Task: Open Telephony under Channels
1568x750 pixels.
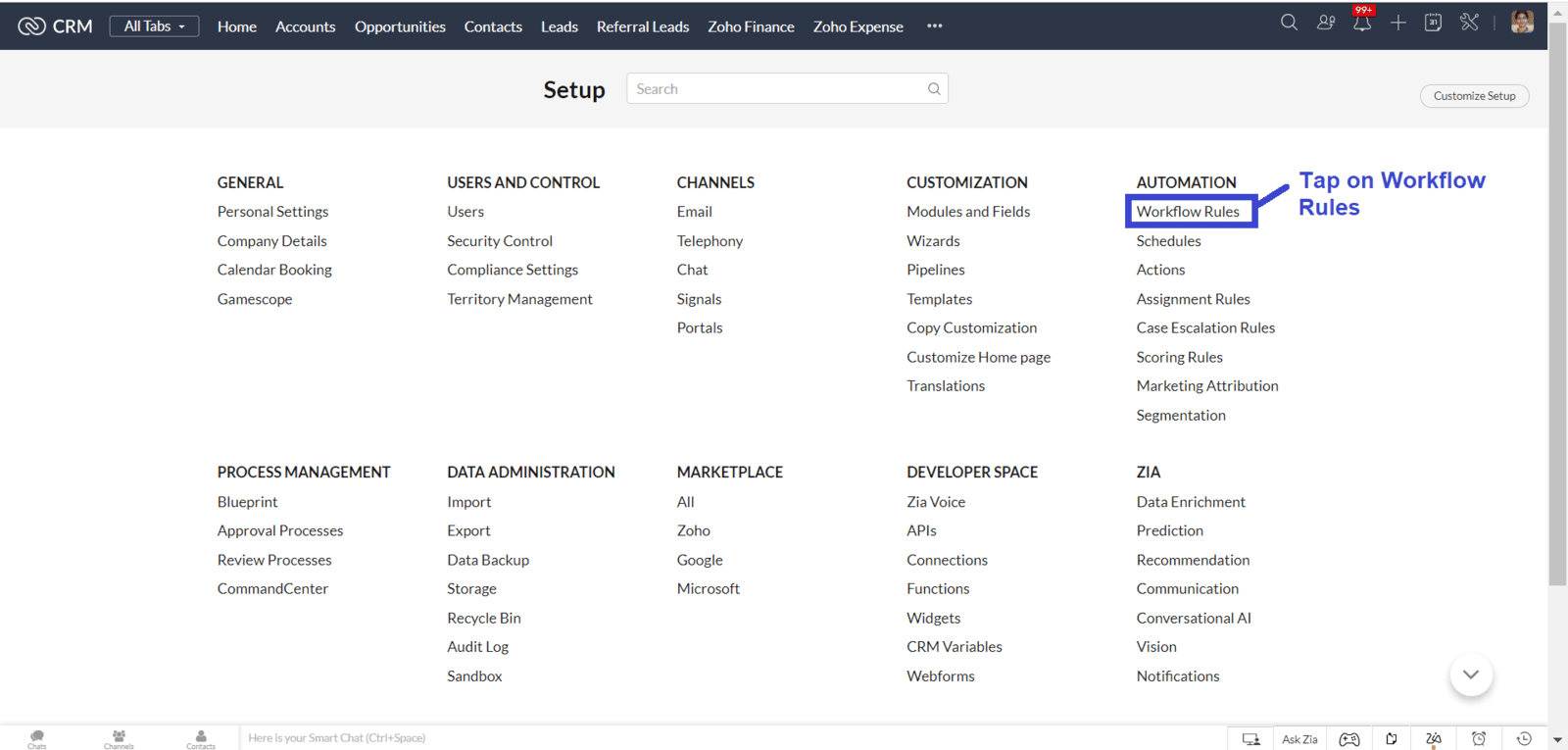Action: pyautogui.click(x=710, y=241)
